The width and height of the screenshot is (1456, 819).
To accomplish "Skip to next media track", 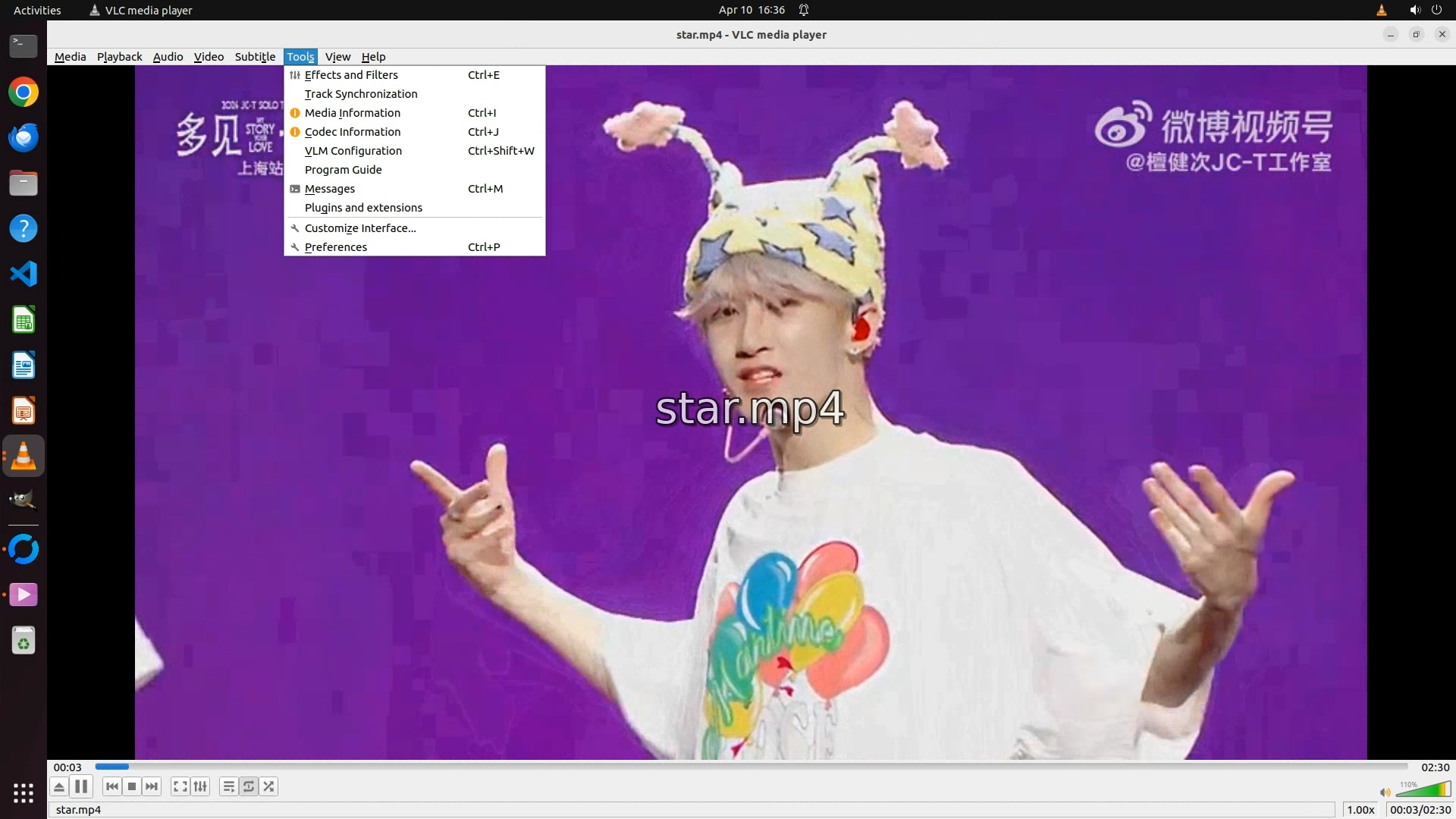I will [152, 786].
